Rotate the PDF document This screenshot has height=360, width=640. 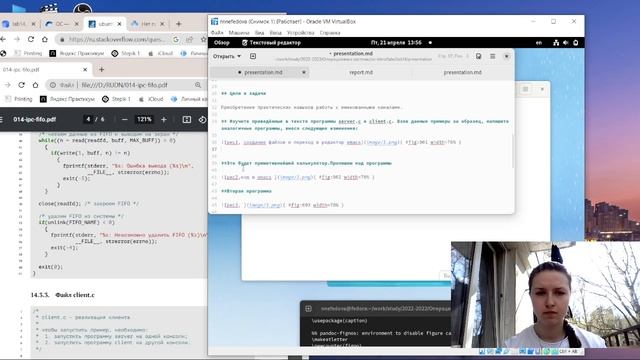click(202, 120)
